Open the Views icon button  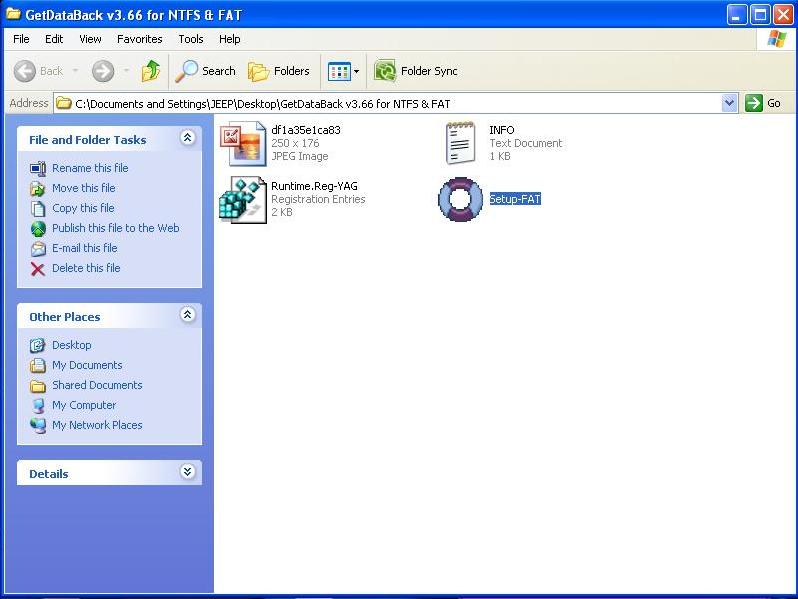click(339, 71)
